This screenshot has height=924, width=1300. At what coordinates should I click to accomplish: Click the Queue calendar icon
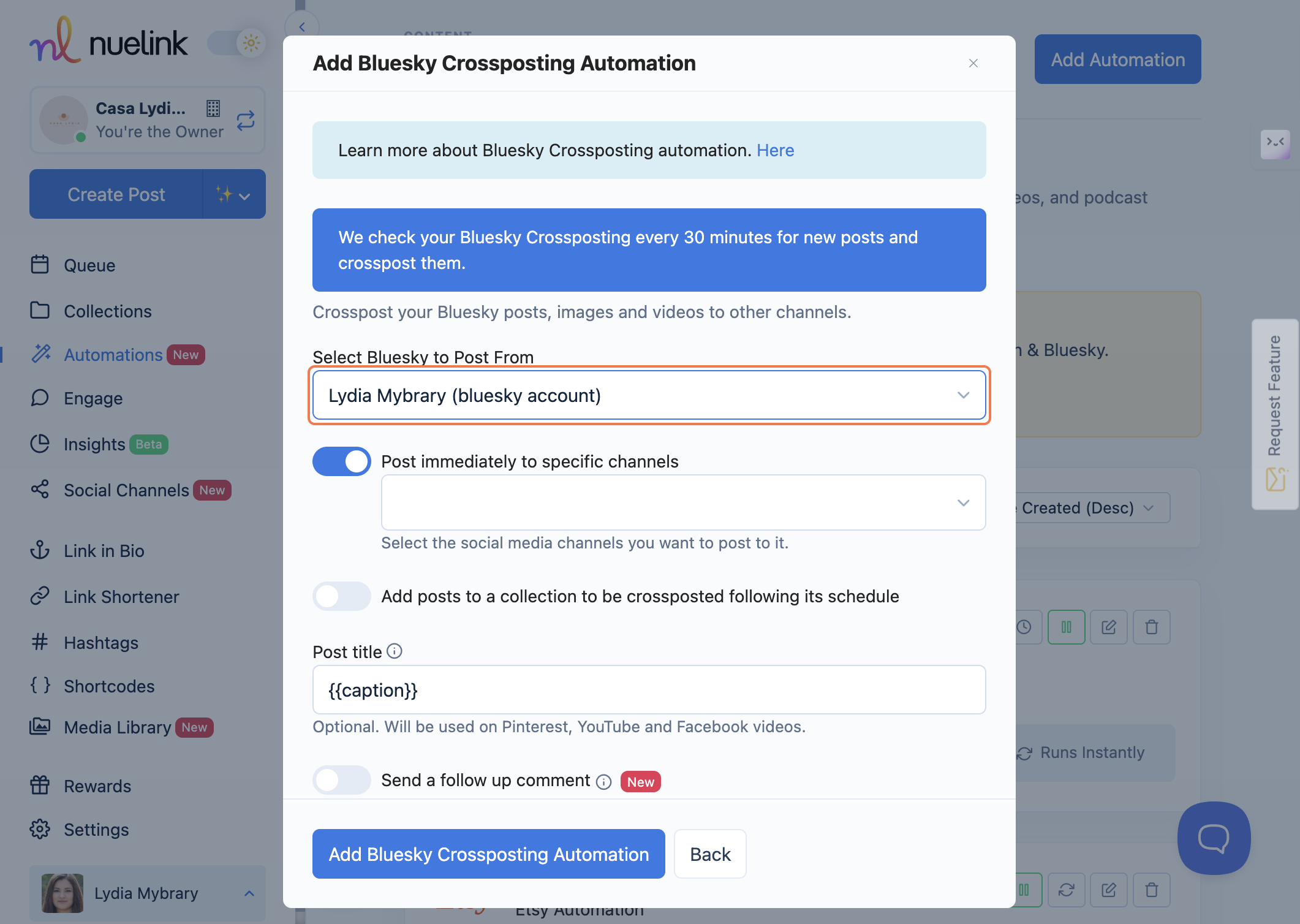pos(40,264)
